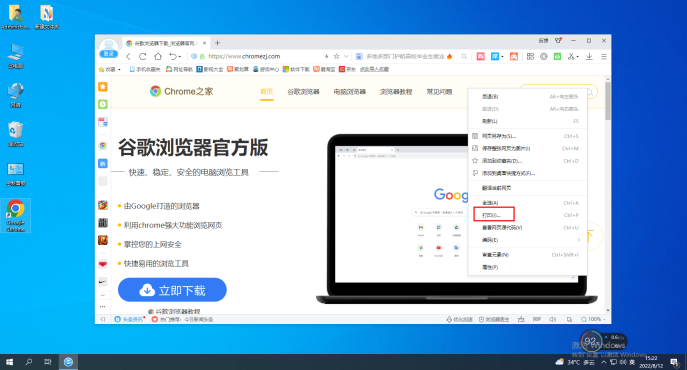Viewport: 687px width, 370px height.
Task: Open the Windows Start button
Action: [9, 362]
